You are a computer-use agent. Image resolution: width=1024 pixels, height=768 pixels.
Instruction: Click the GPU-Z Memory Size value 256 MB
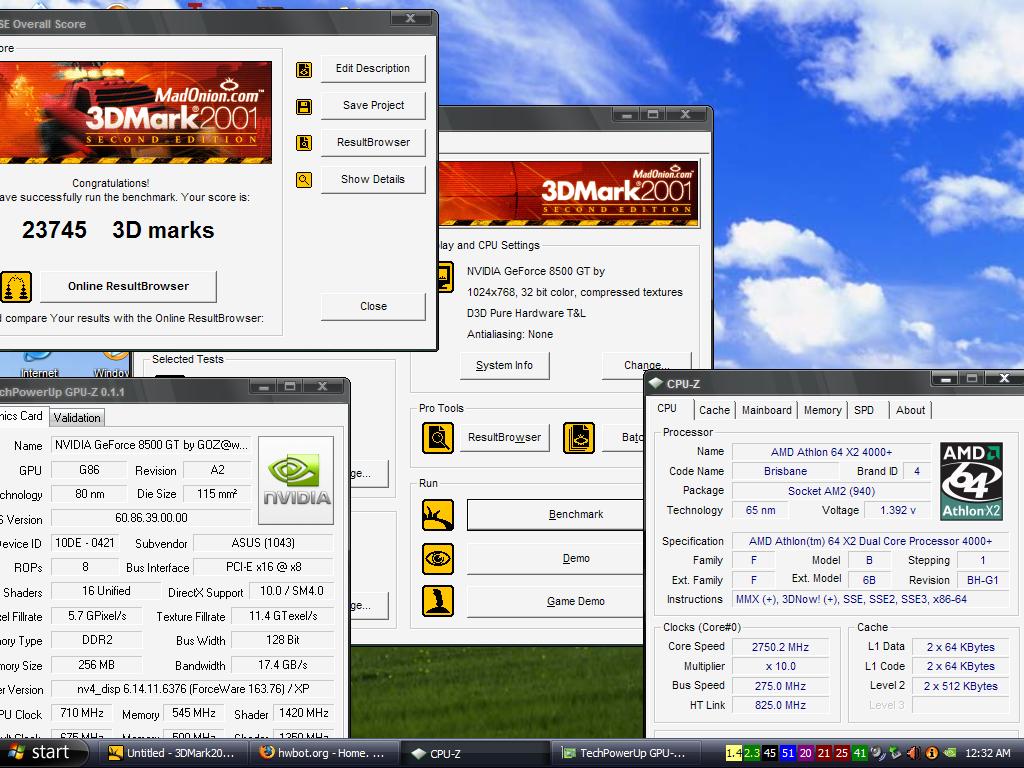point(97,665)
